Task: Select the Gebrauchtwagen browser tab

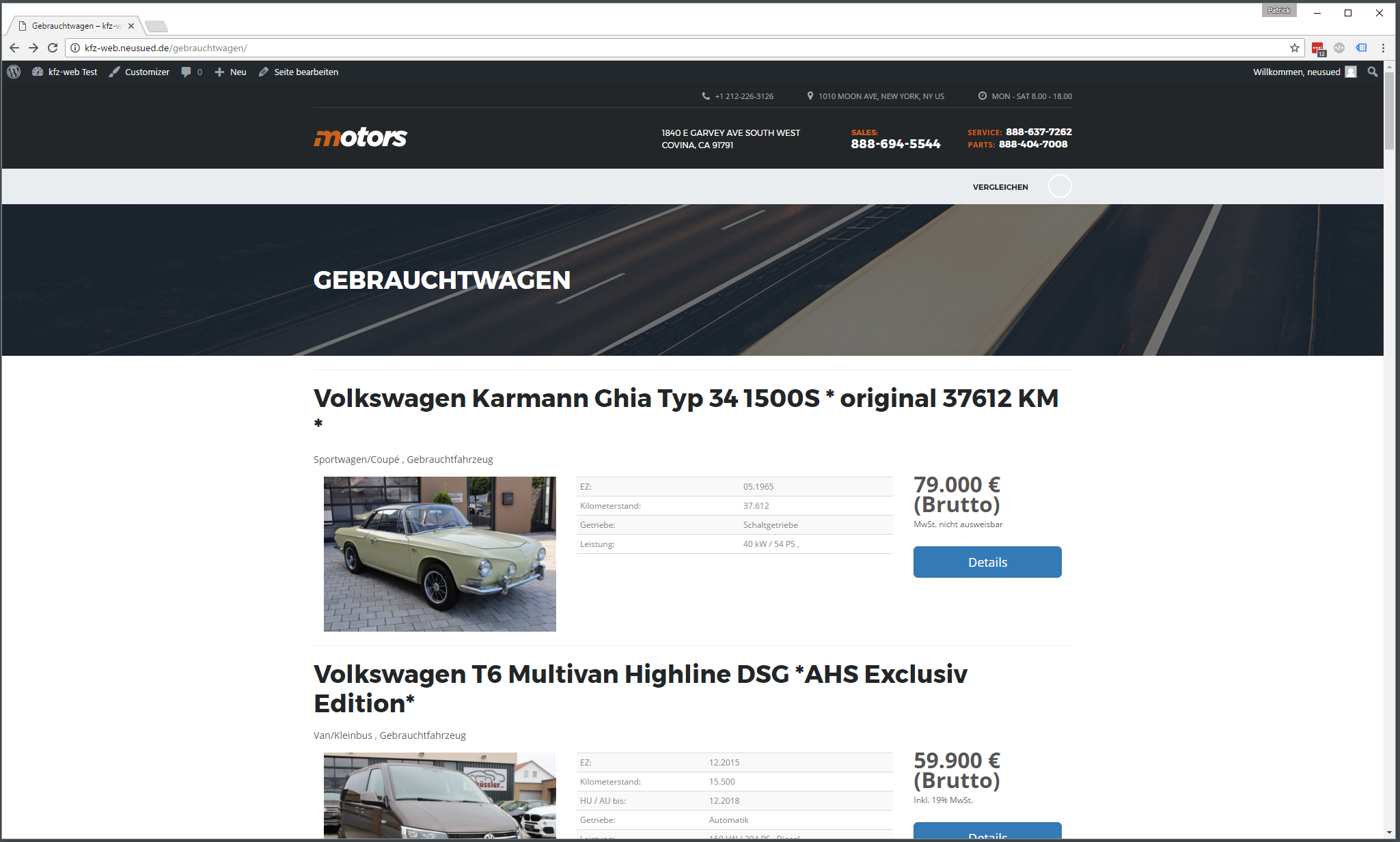Action: (x=75, y=26)
